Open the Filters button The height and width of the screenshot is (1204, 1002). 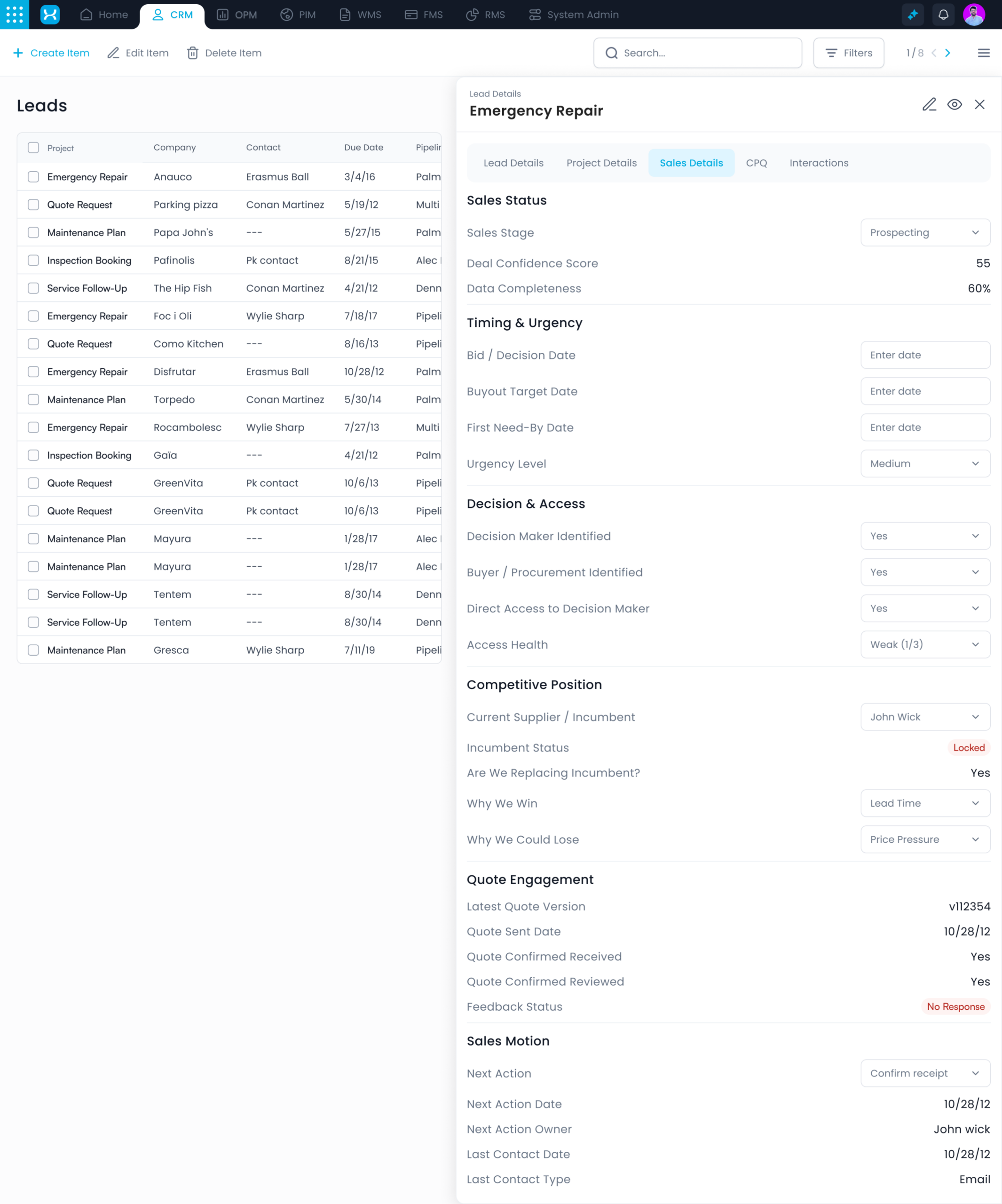point(848,53)
